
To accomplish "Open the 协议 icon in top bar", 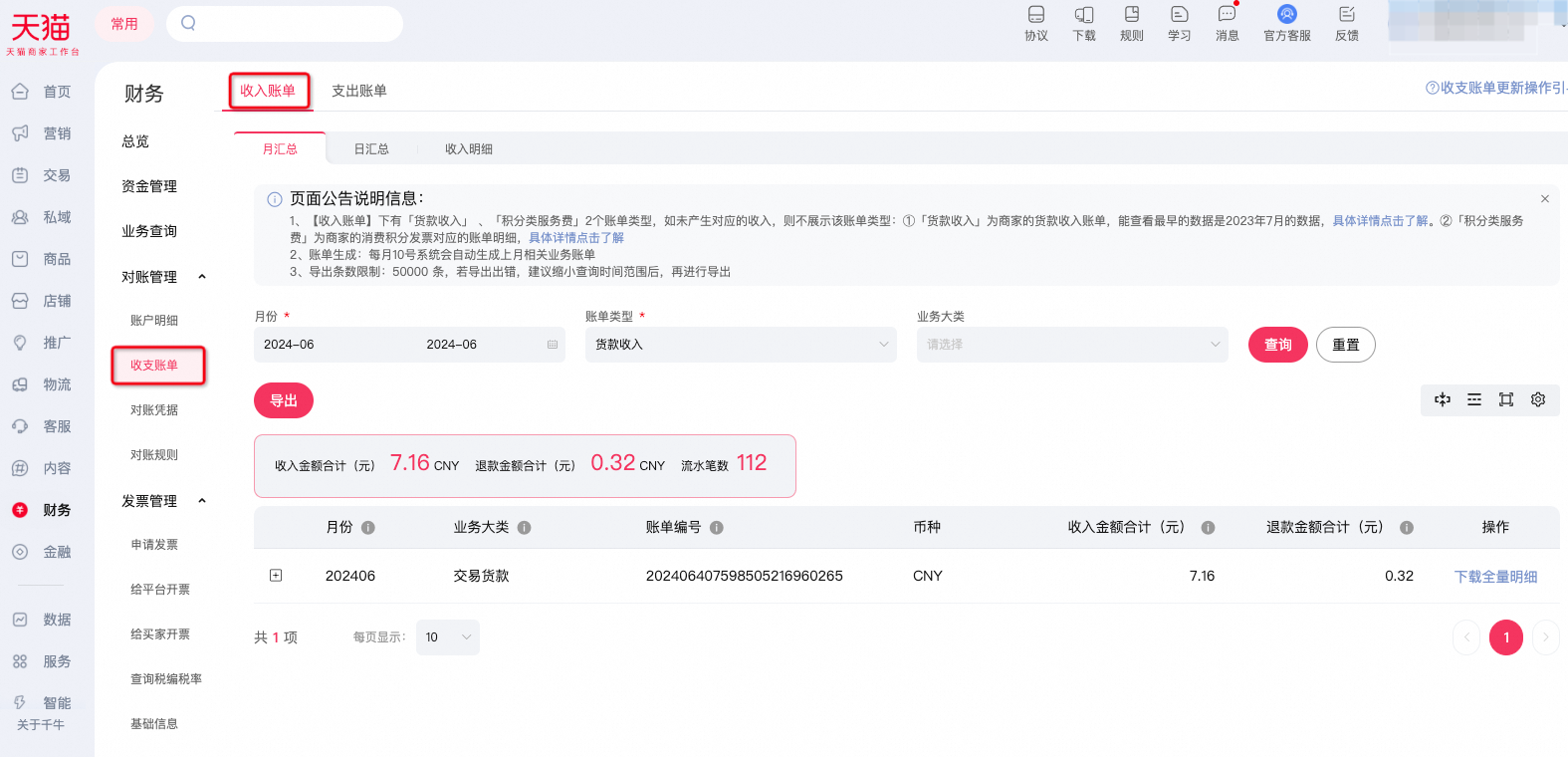I will (x=1036, y=24).
